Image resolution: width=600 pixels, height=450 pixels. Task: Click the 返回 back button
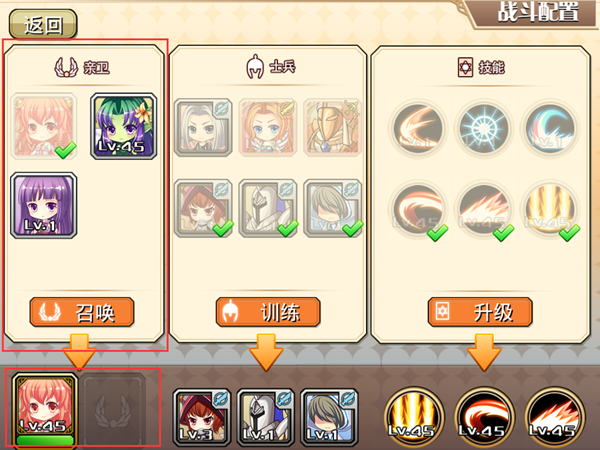43,24
